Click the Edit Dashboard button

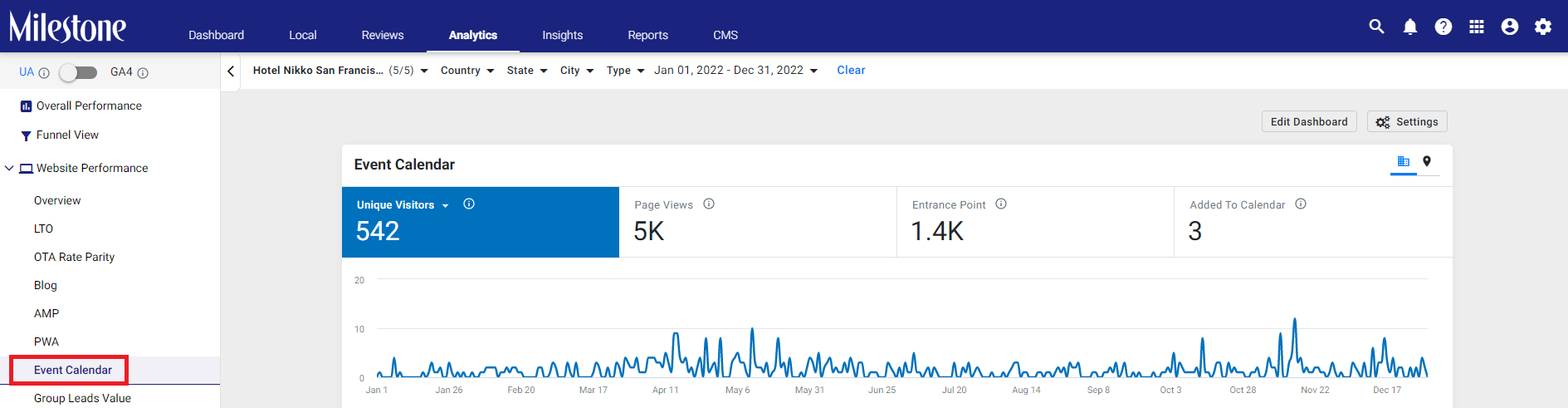pyautogui.click(x=1309, y=121)
